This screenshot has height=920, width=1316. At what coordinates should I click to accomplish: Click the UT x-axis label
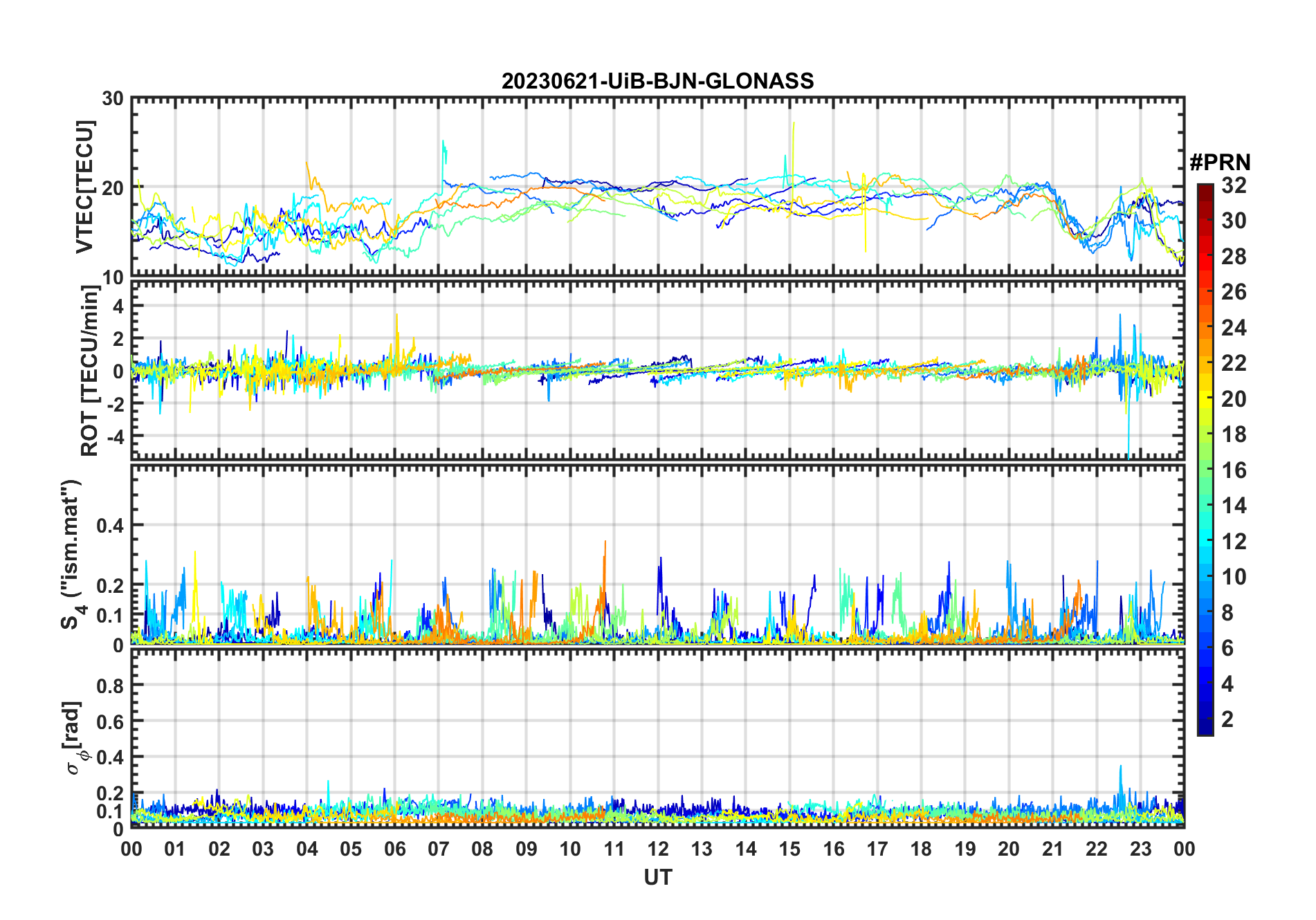click(x=657, y=878)
